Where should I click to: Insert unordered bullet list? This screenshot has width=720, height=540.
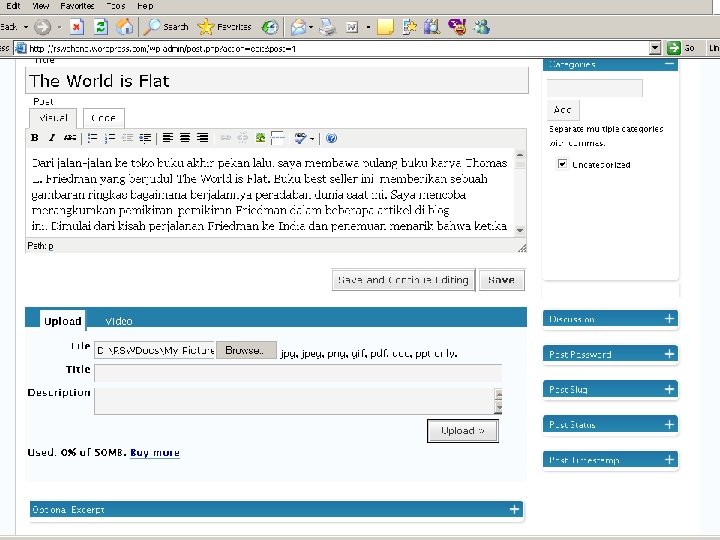92,138
